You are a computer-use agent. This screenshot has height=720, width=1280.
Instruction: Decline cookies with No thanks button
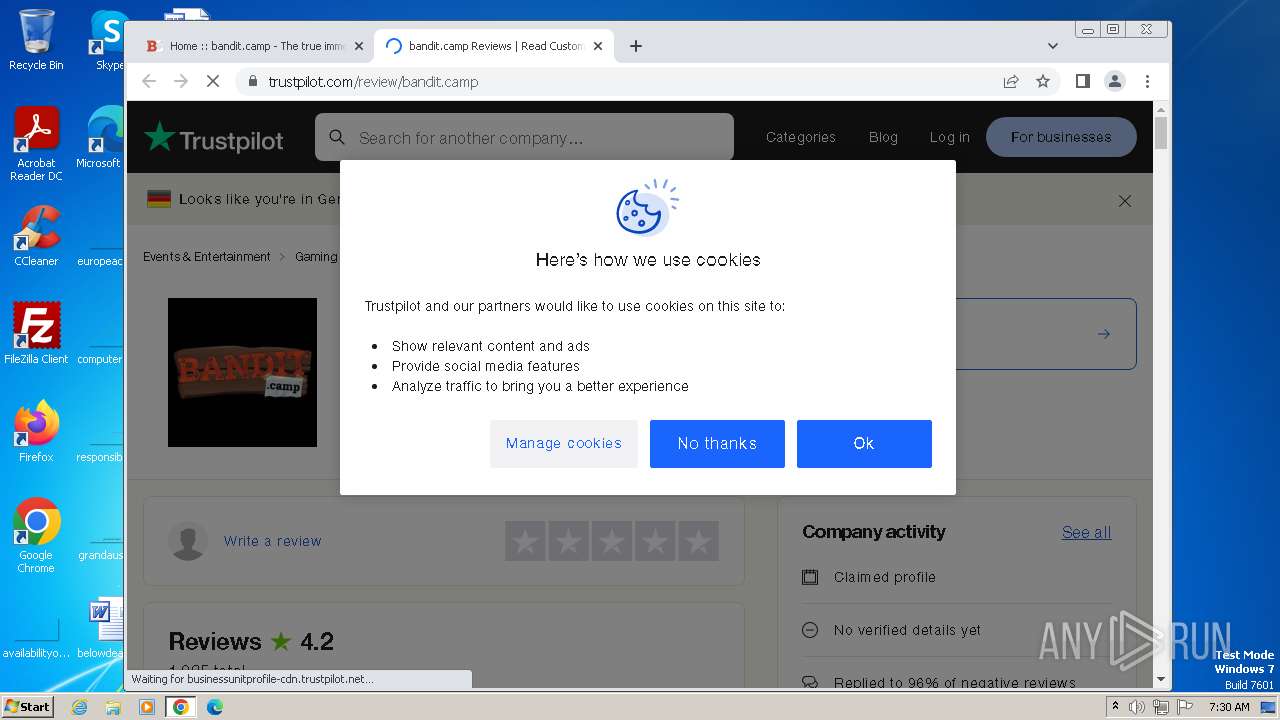coord(717,443)
